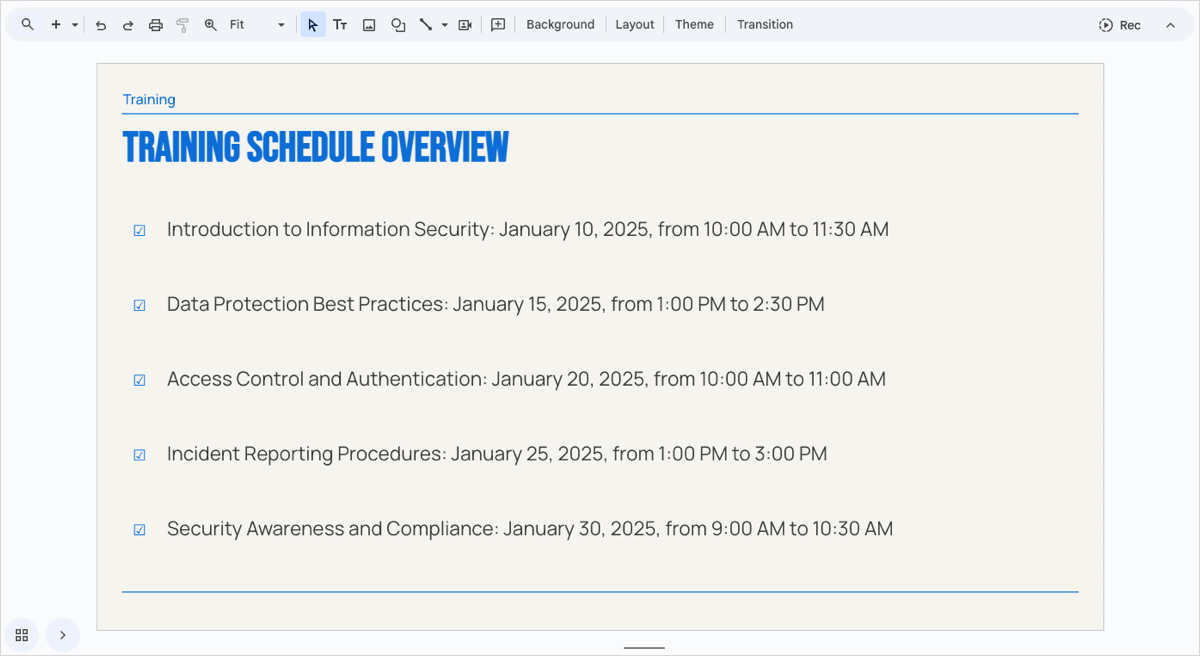Select the 'Training' label text
This screenshot has width=1200, height=656.
(x=149, y=99)
